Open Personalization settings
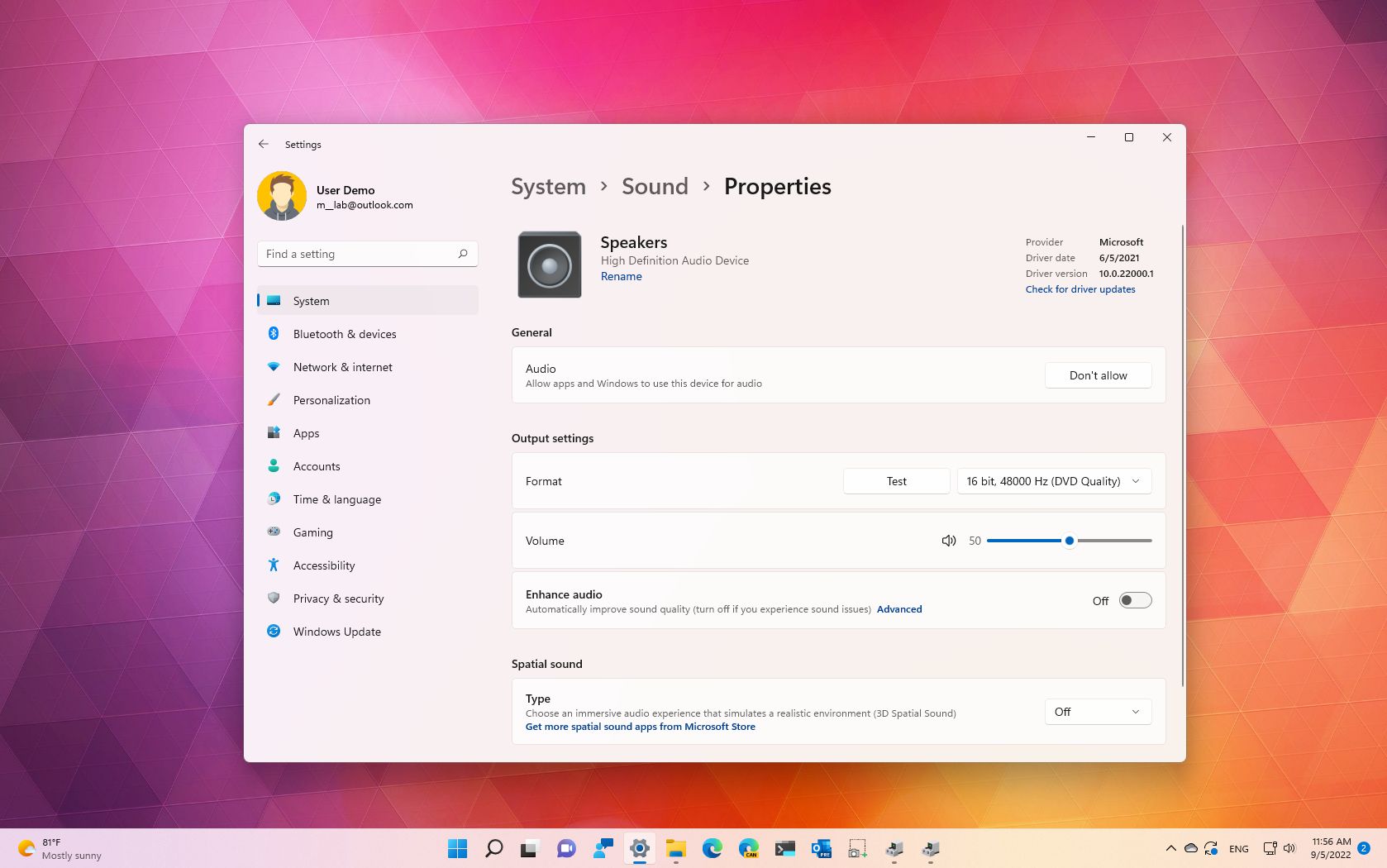Screen dimensions: 1387x868 [331, 400]
